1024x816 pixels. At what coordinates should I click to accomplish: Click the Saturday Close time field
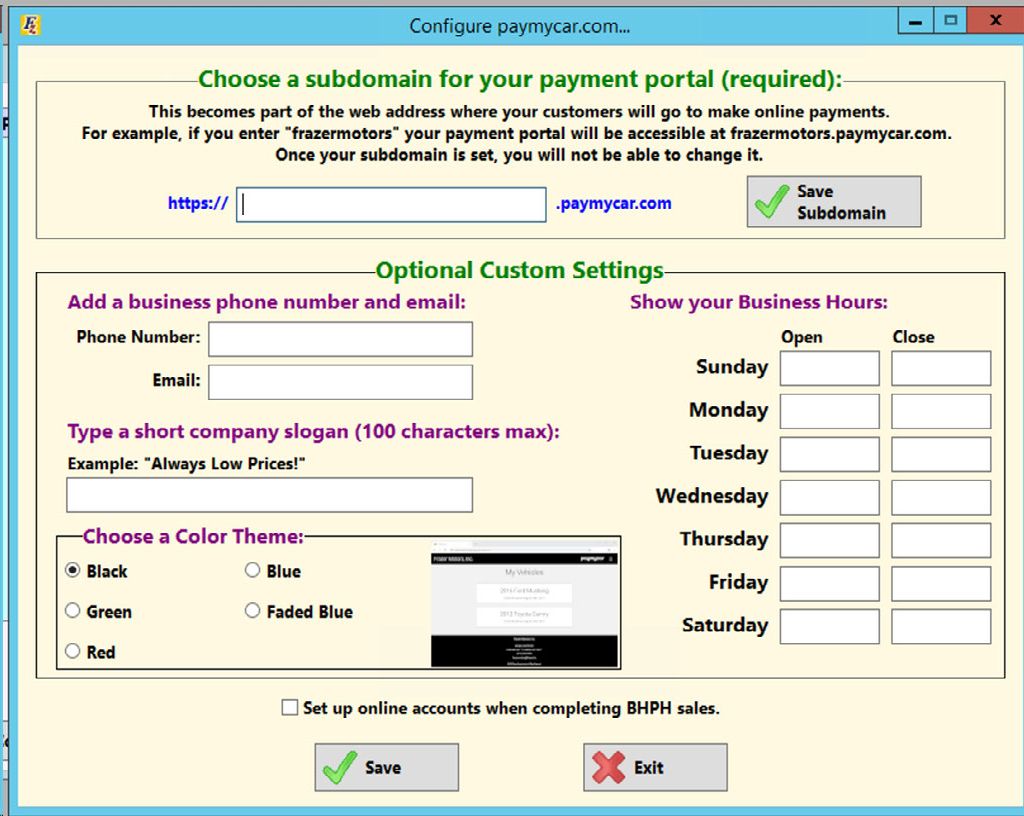pos(941,627)
